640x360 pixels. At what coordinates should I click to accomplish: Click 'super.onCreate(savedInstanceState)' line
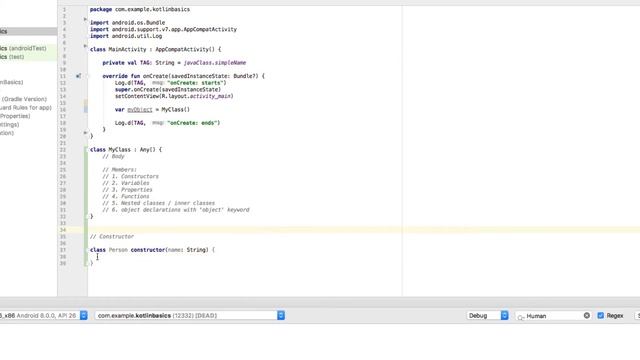(168, 89)
